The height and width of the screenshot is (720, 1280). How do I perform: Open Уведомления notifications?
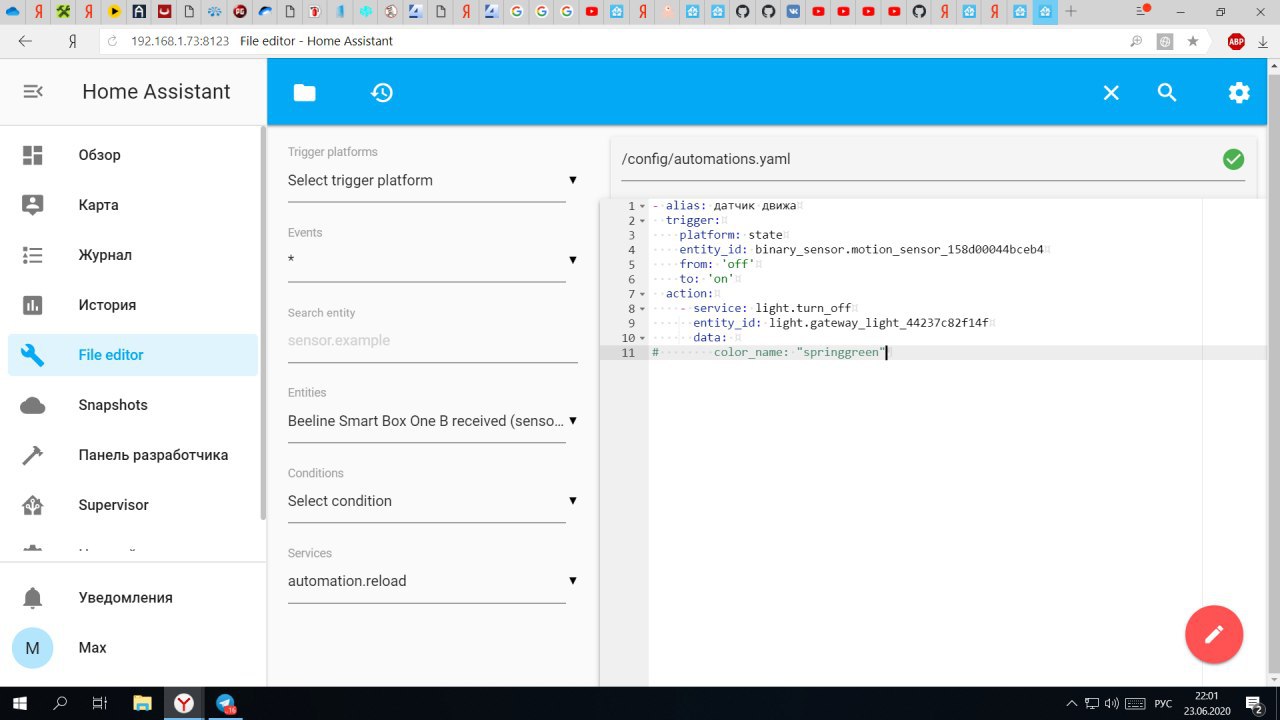[133, 597]
